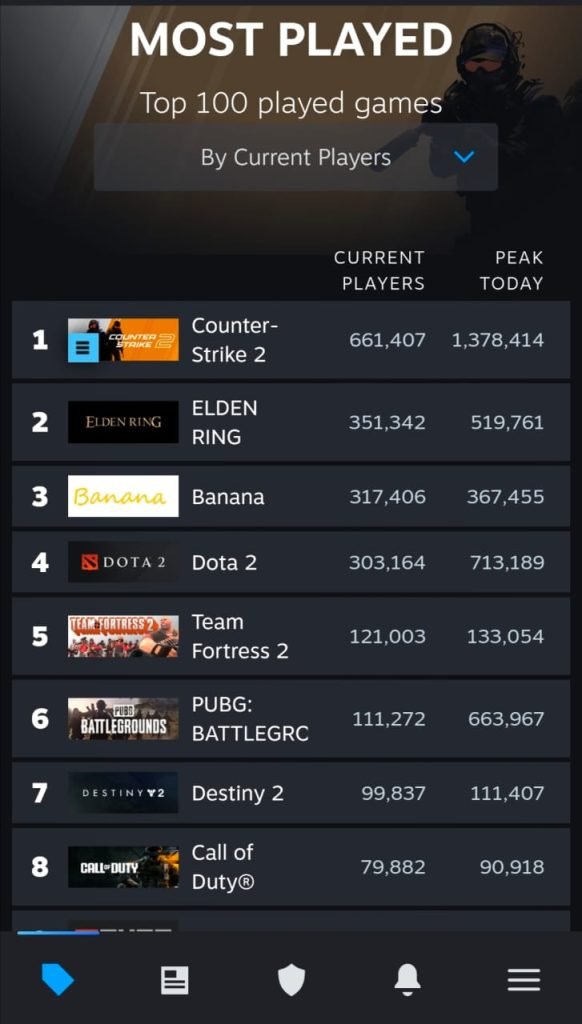Select the Banana game thumbnail
This screenshot has height=1024, width=582.
click(x=123, y=496)
